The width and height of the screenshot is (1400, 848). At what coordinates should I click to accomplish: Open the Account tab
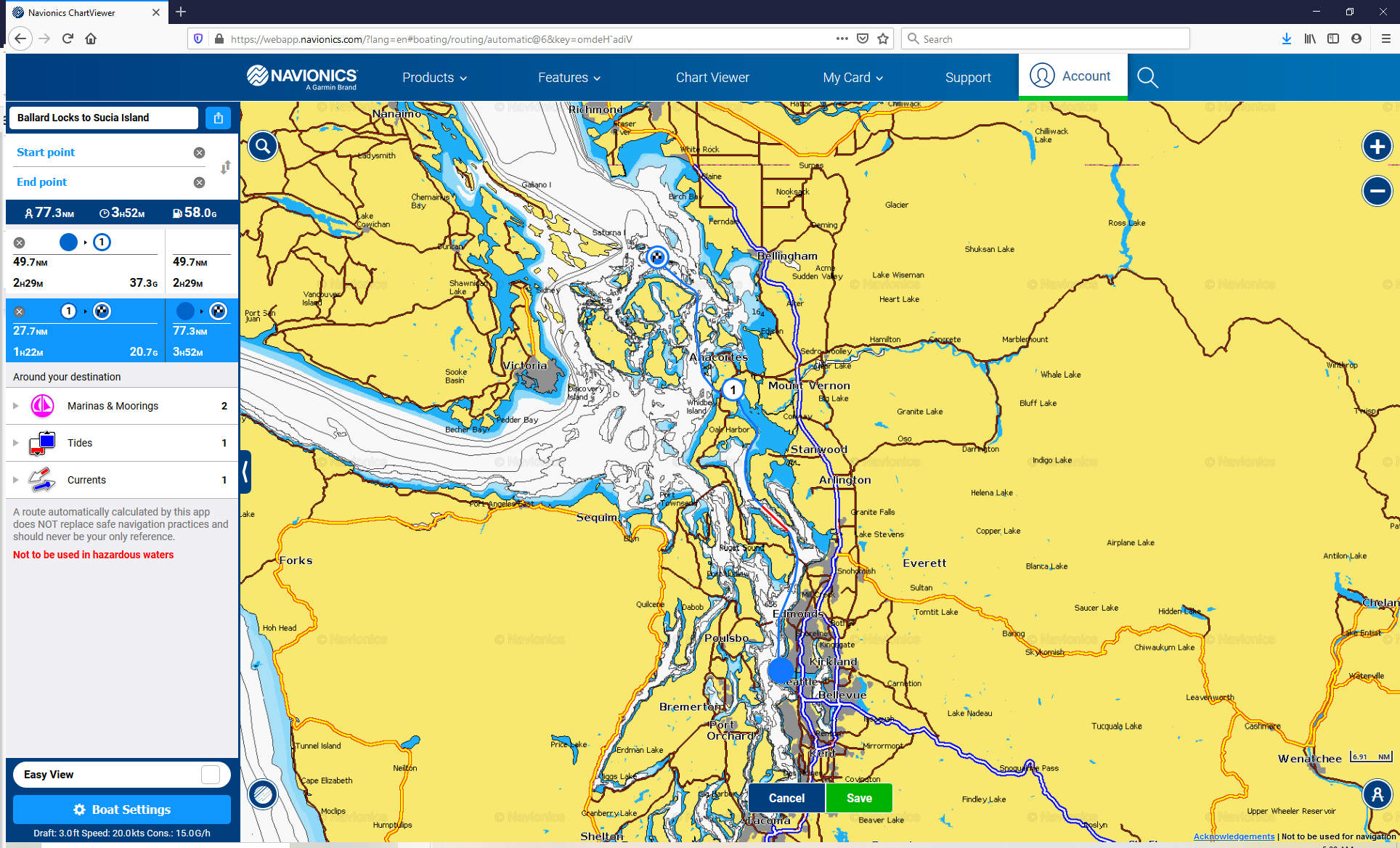(1073, 76)
